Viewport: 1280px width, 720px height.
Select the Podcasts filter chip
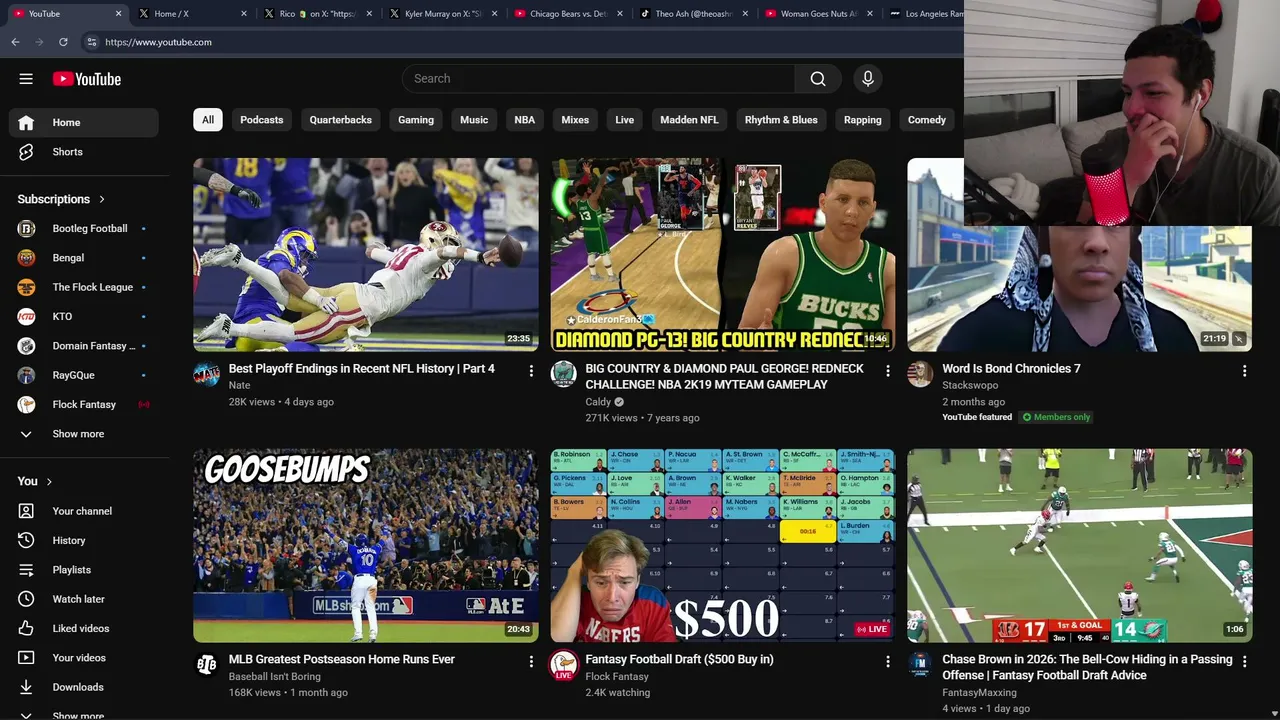click(x=262, y=120)
